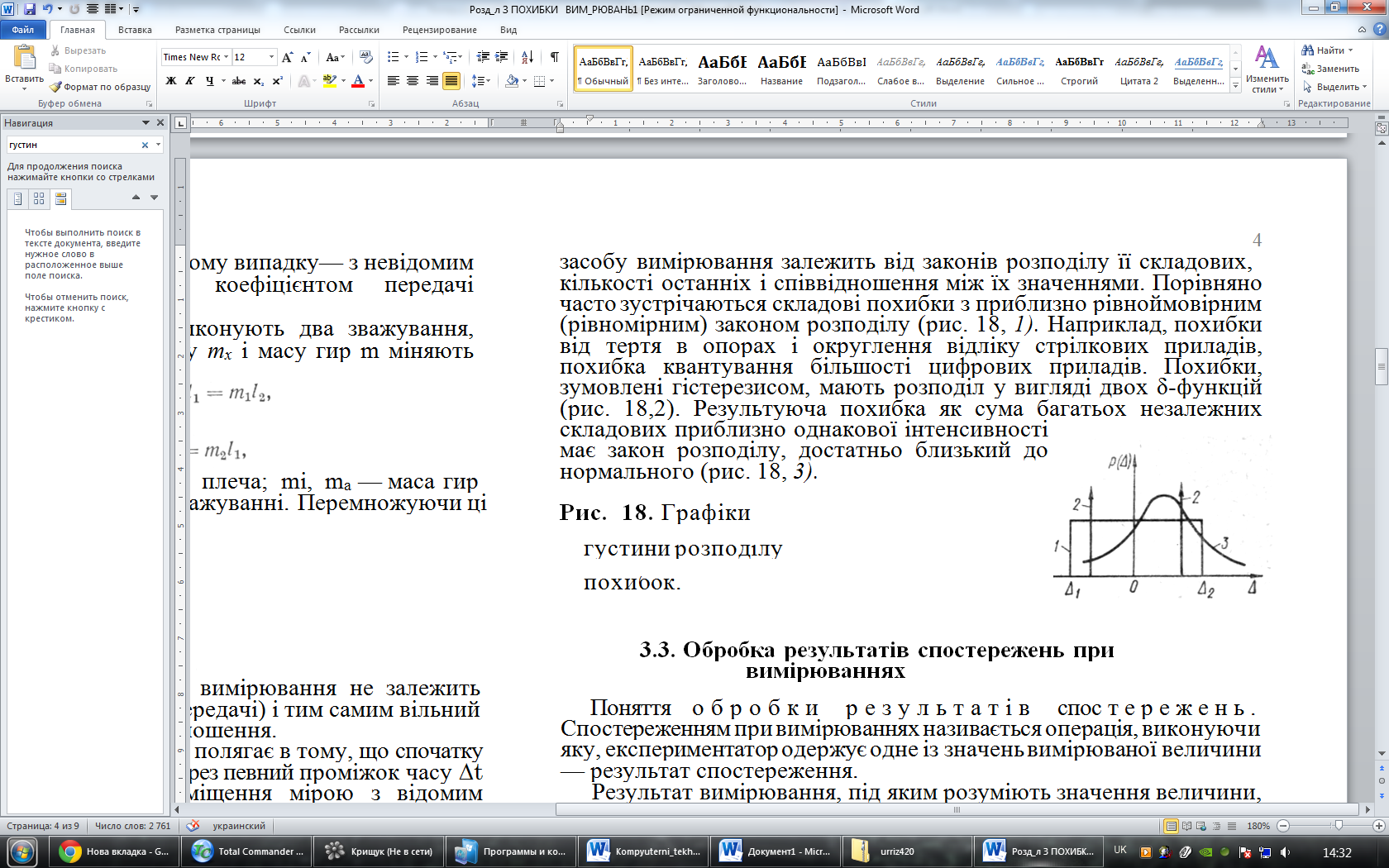Open numbered list style dropdown arrow
This screenshot has width=1389, height=868.
click(x=435, y=57)
